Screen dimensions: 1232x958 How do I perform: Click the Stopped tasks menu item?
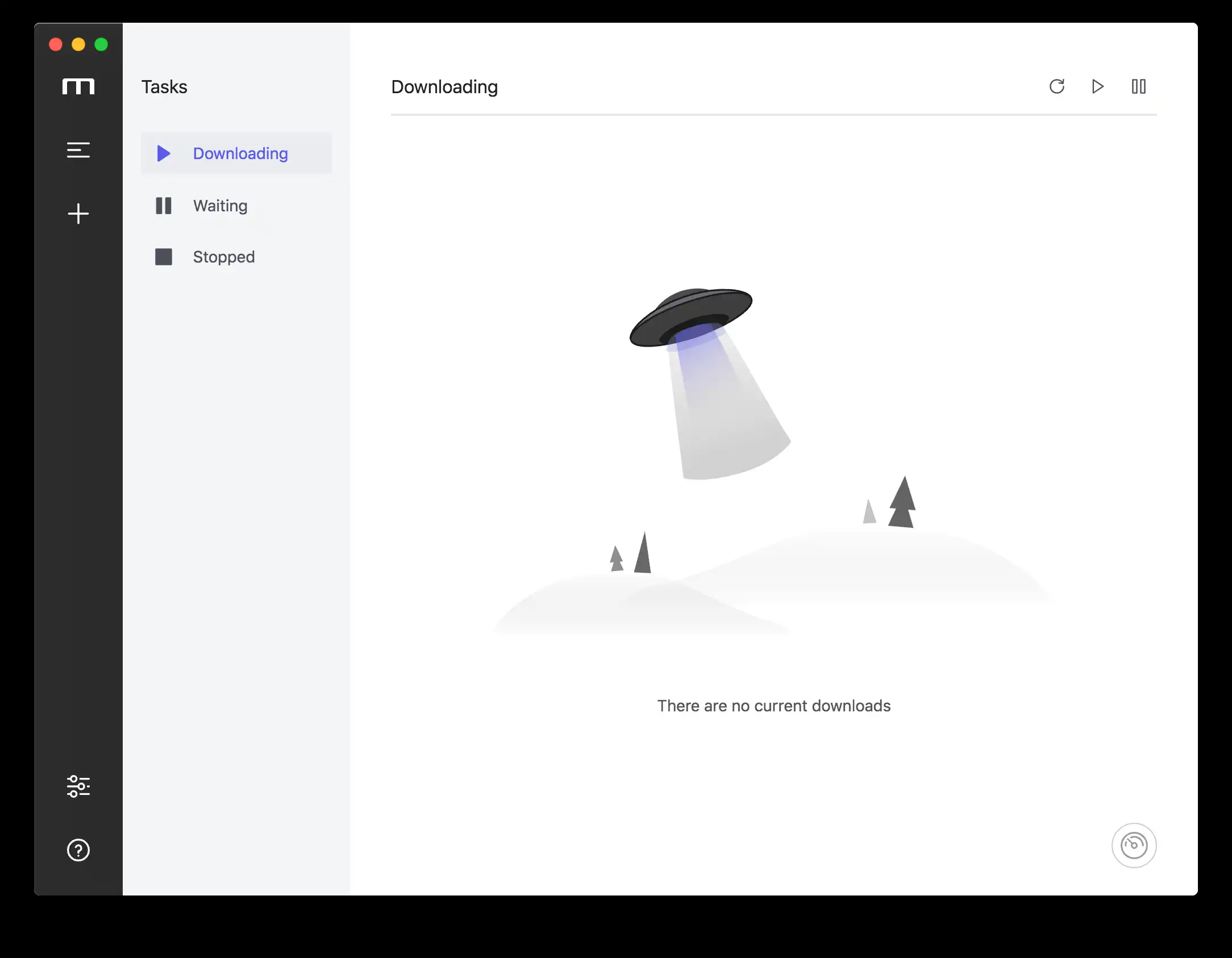pos(223,257)
